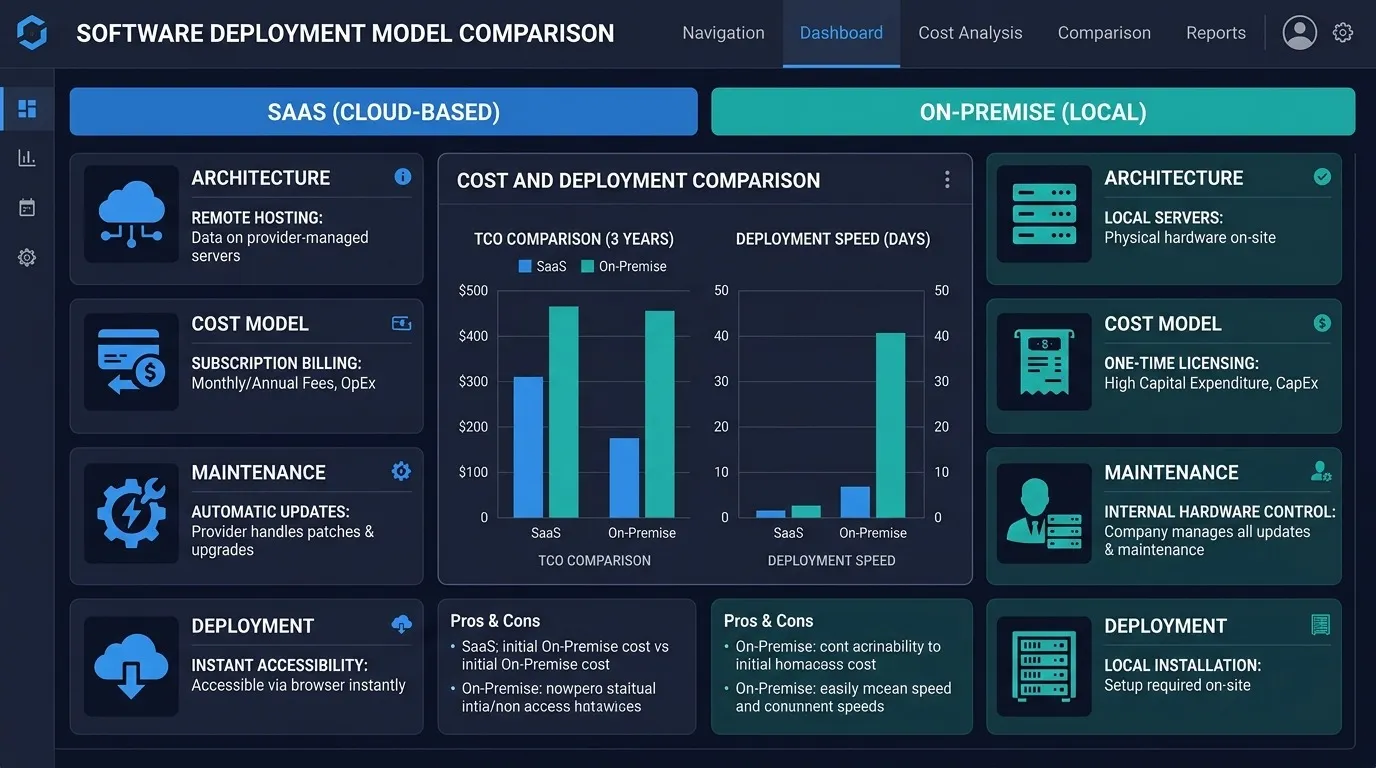Click the SAAS (CLOUD-BASED) header button

384,111
